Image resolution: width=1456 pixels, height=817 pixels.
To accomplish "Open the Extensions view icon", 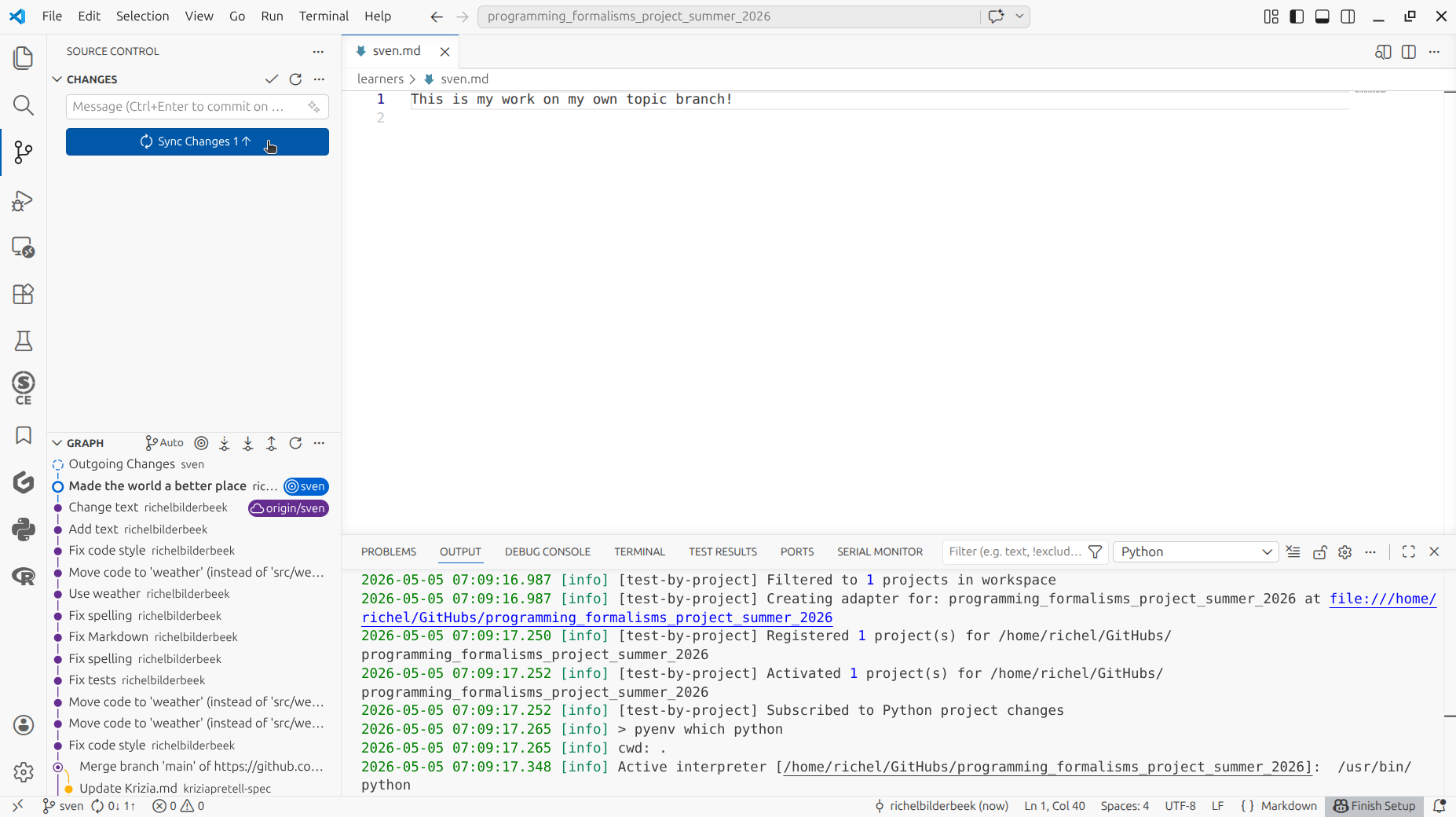I will click(x=24, y=294).
